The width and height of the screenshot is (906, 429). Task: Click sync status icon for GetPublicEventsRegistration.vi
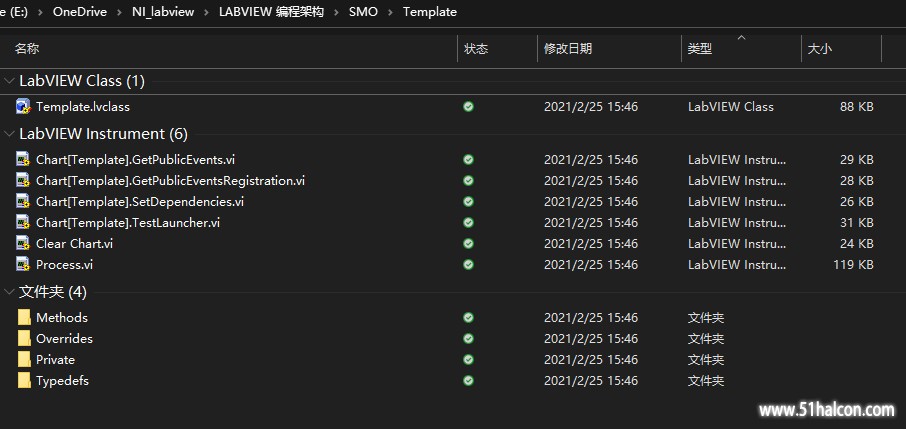click(469, 180)
